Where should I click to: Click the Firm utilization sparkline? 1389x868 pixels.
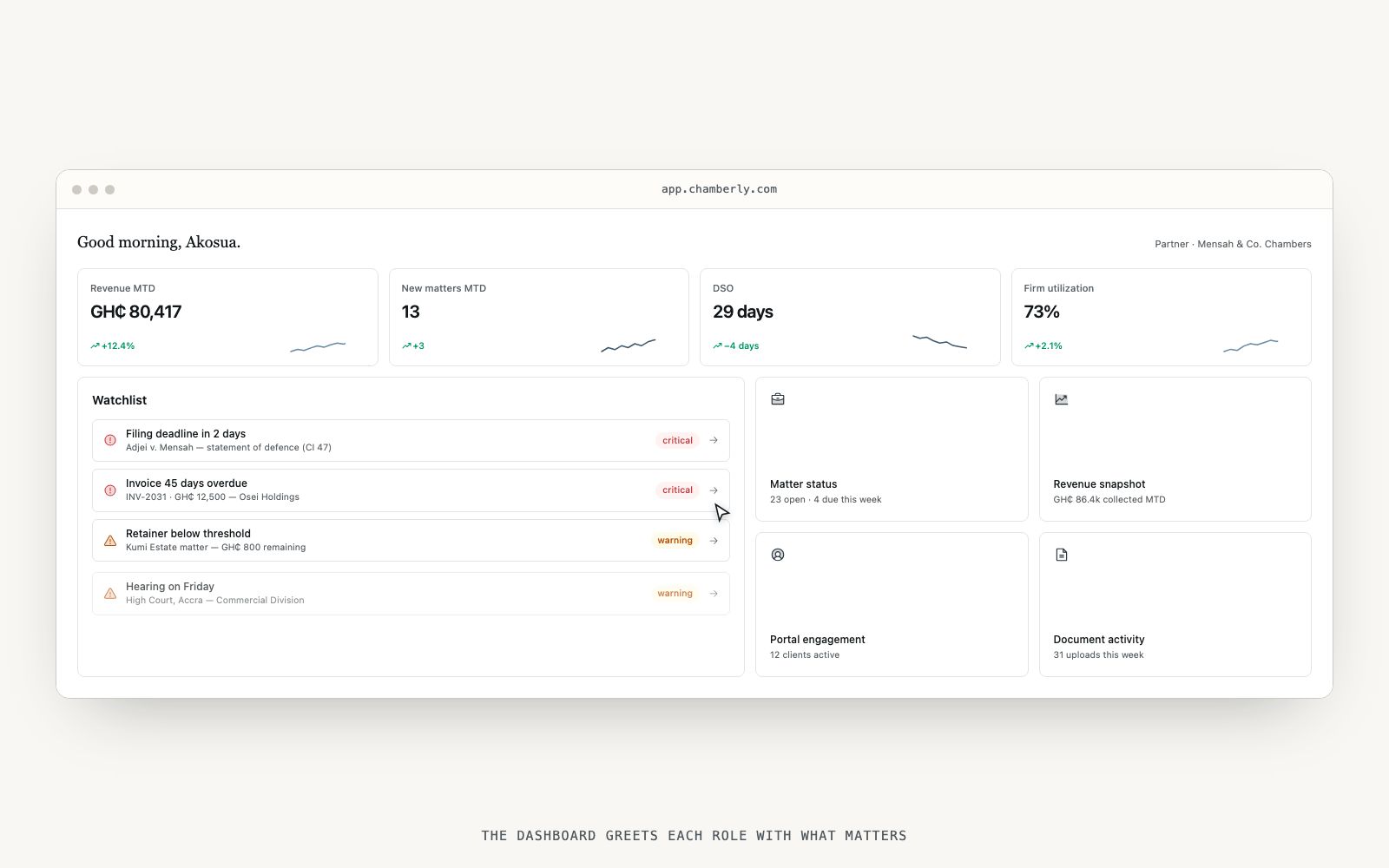[1251, 345]
